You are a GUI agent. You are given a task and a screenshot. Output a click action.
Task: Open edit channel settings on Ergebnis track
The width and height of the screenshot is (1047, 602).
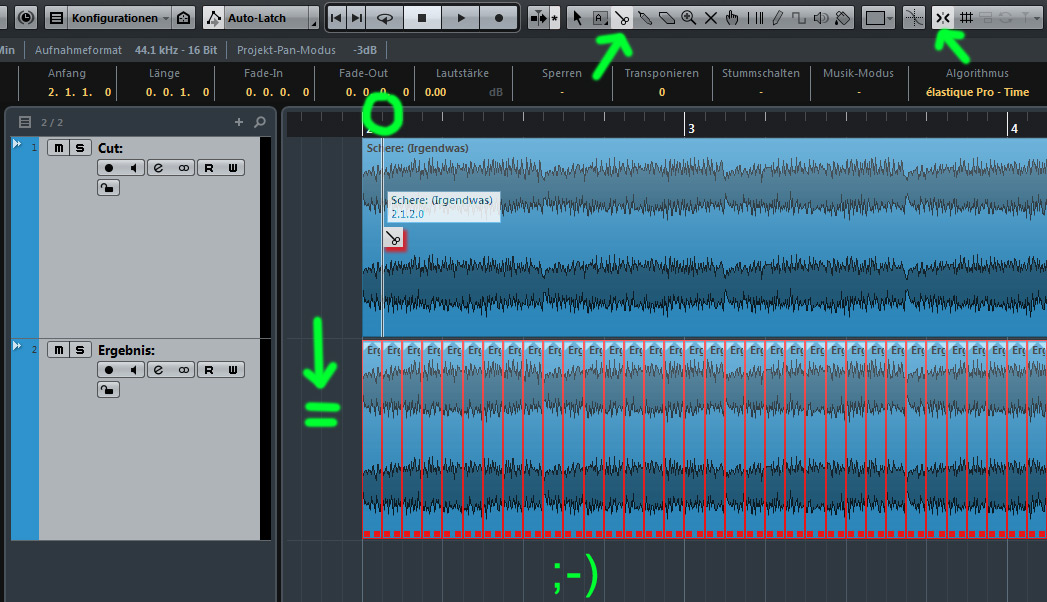[158, 370]
